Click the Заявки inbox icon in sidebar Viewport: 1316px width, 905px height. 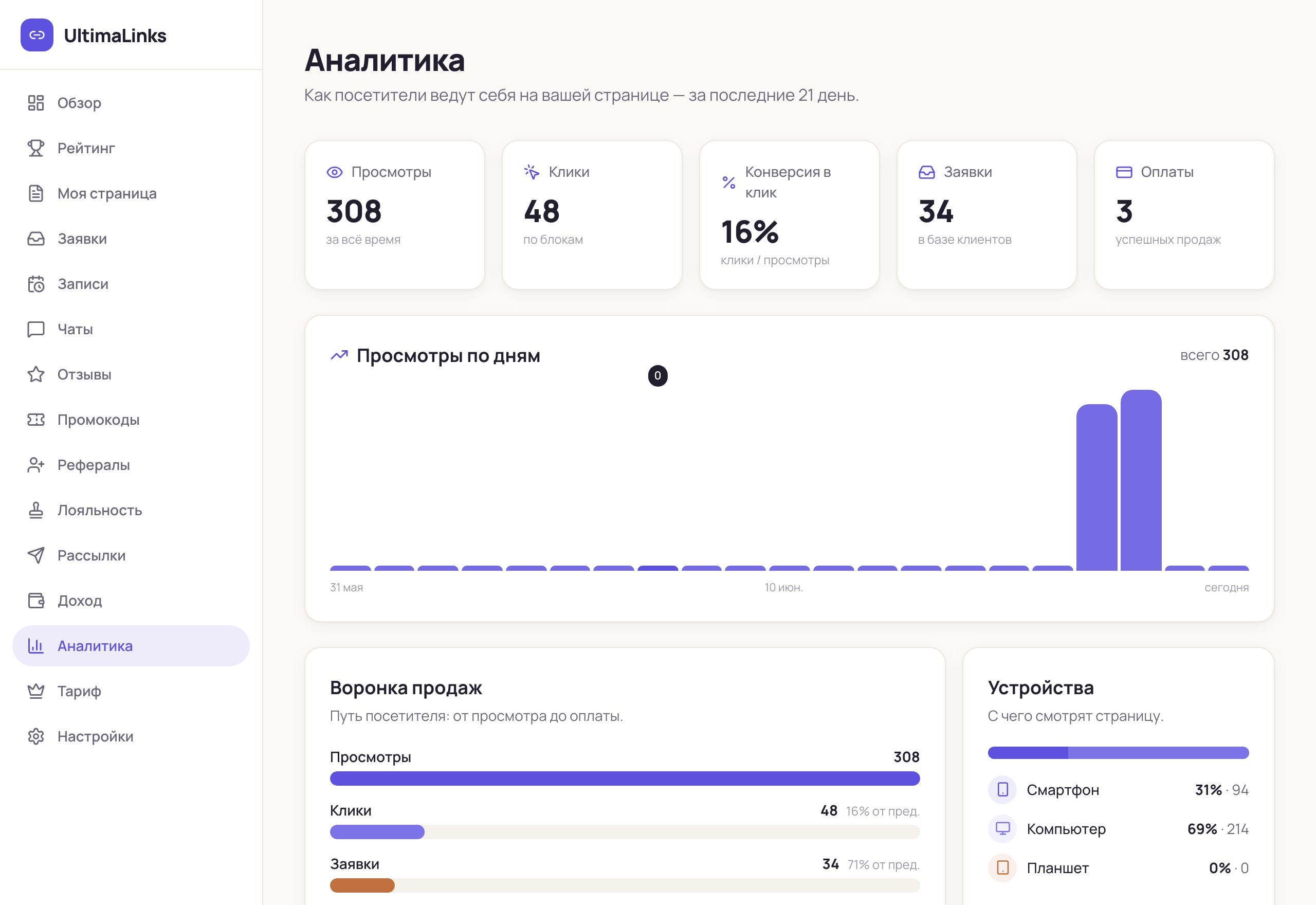coord(35,239)
